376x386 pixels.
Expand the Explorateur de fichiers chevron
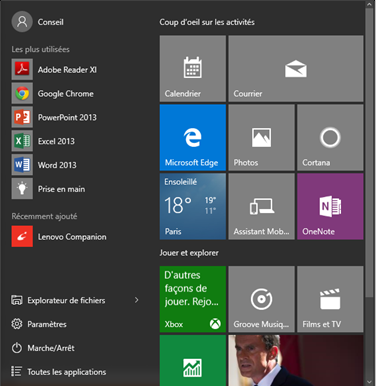pyautogui.click(x=136, y=300)
